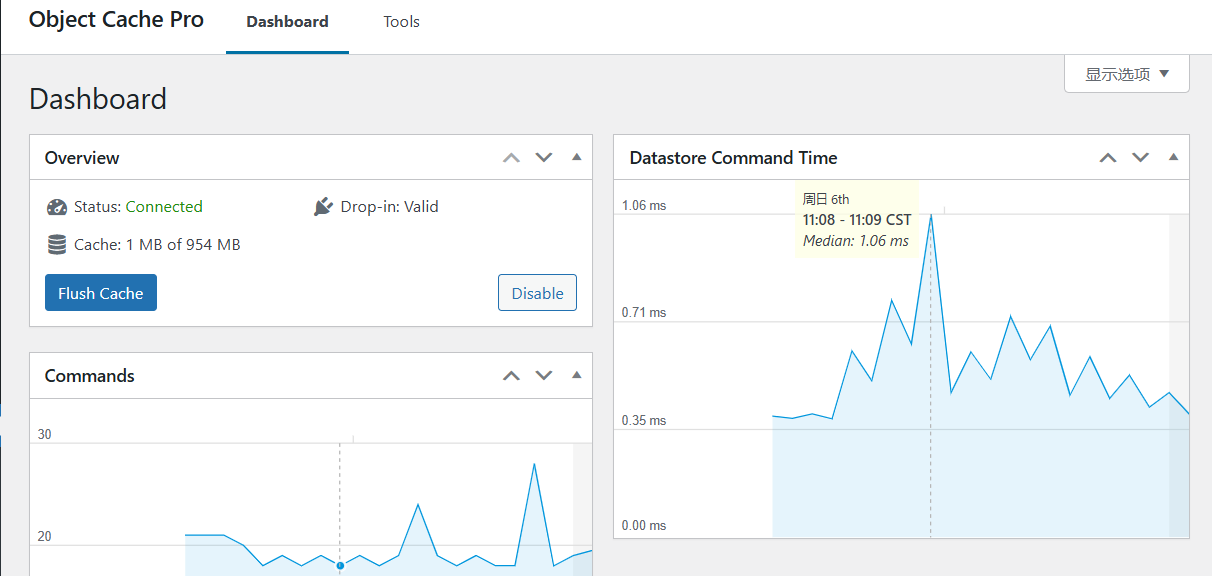Collapse the Commands panel with triangle toggle
This screenshot has height=576, width=1212.
coord(576,375)
